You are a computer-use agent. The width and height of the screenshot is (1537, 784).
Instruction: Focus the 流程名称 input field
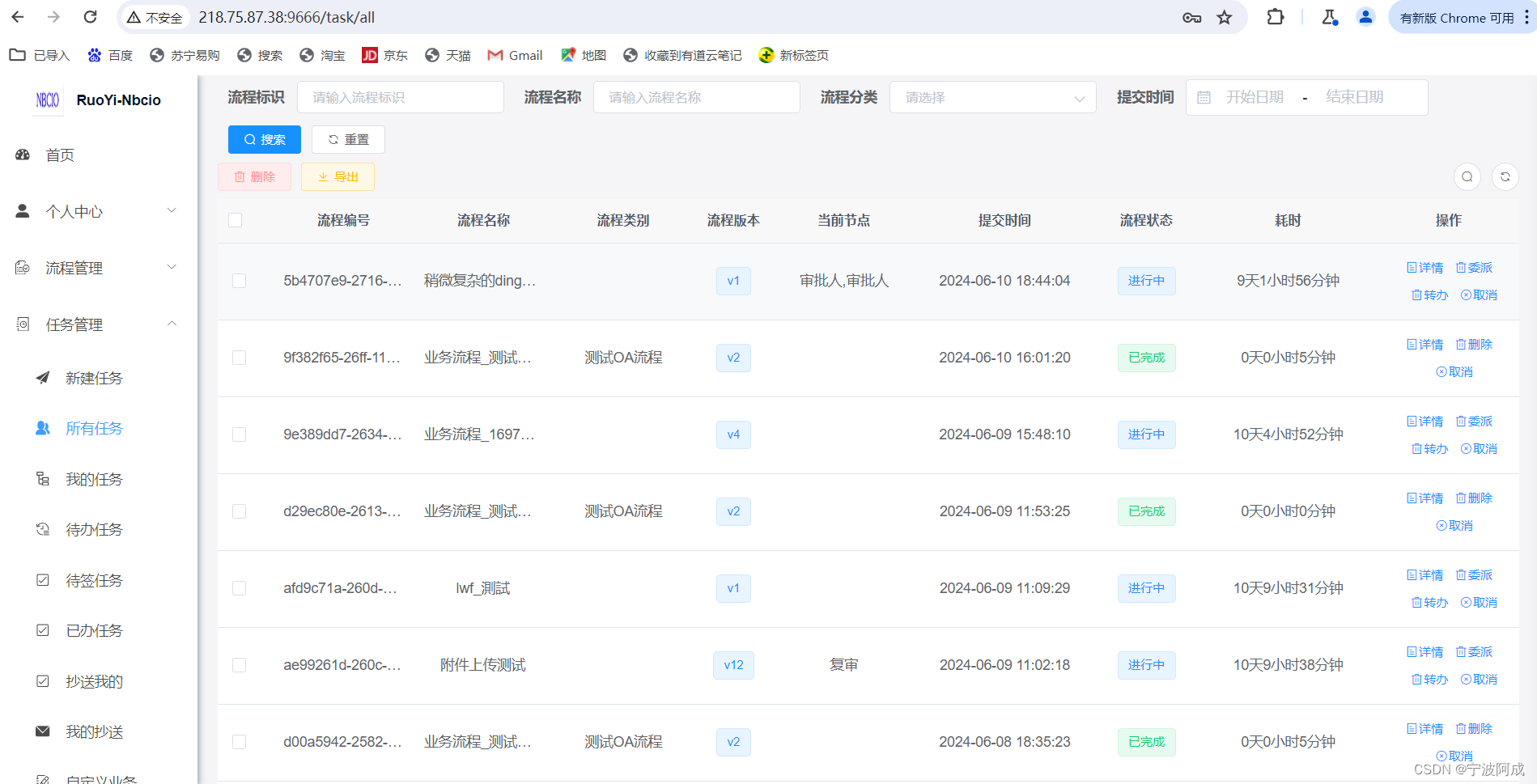point(697,98)
